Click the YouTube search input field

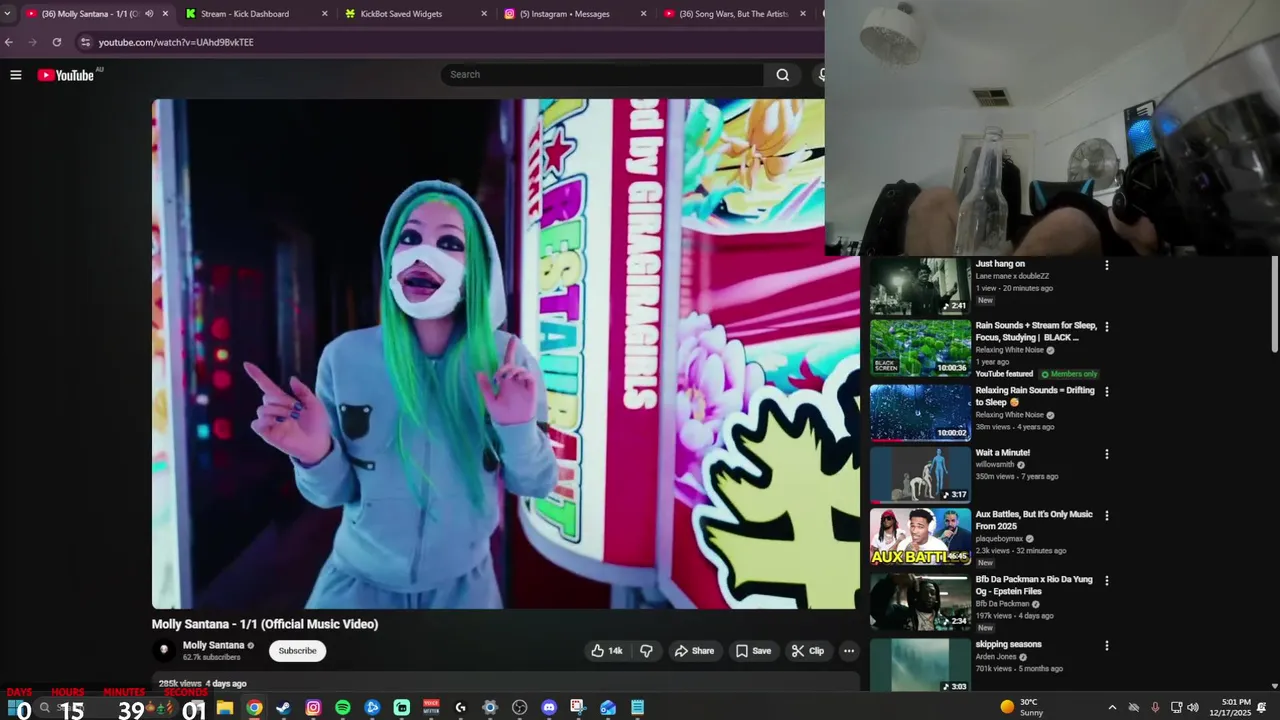tap(602, 75)
